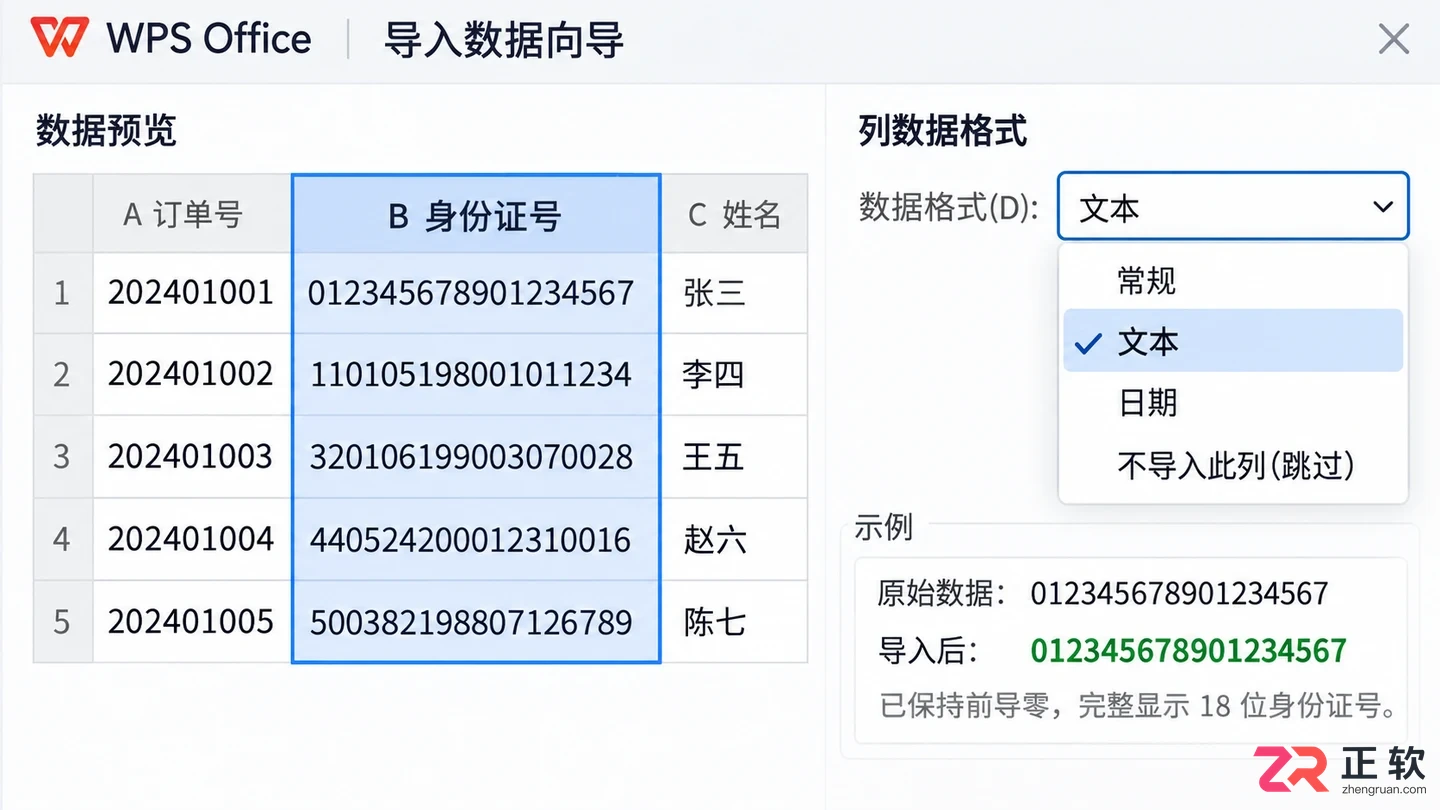Image resolution: width=1440 pixels, height=810 pixels.
Task: Click cell with order 202401005
Action: (192, 621)
